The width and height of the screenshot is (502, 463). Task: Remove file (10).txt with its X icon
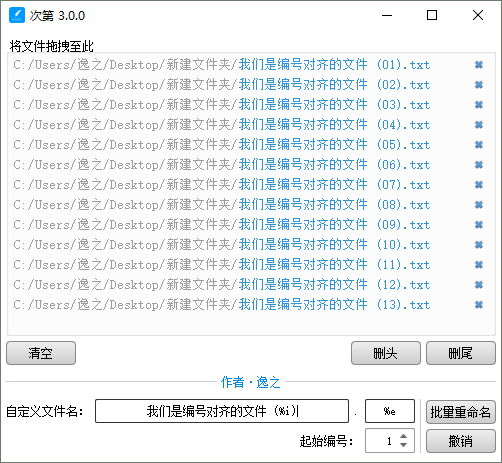click(479, 245)
